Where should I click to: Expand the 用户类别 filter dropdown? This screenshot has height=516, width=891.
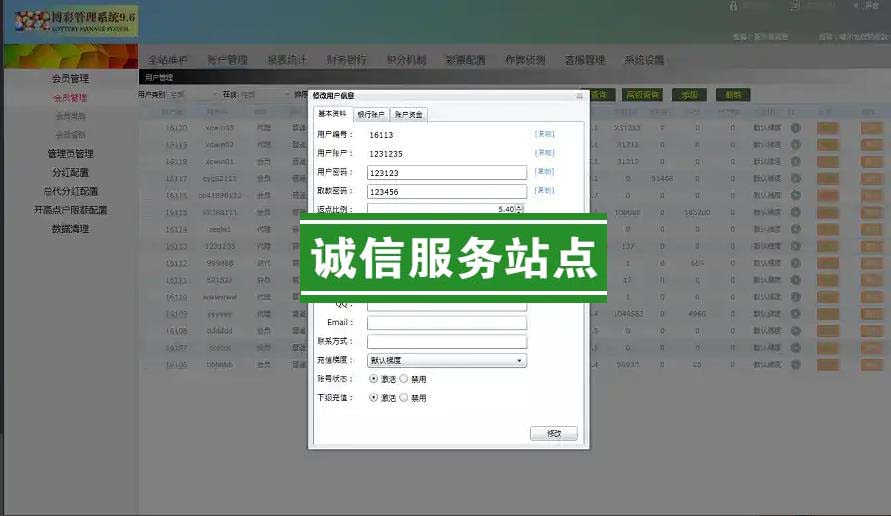point(192,95)
